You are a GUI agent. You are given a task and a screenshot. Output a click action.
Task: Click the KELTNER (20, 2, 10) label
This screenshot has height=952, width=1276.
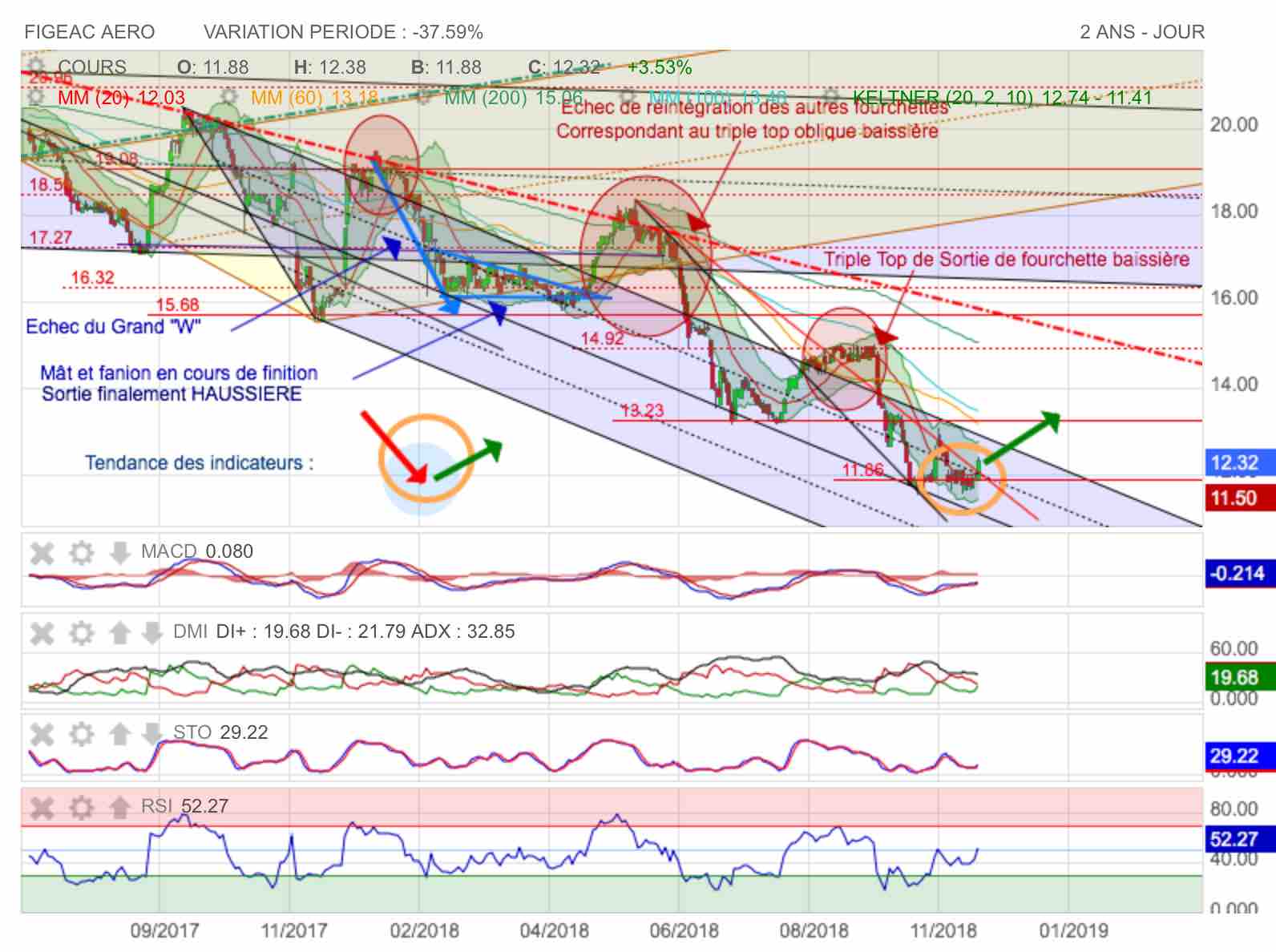click(x=1002, y=97)
